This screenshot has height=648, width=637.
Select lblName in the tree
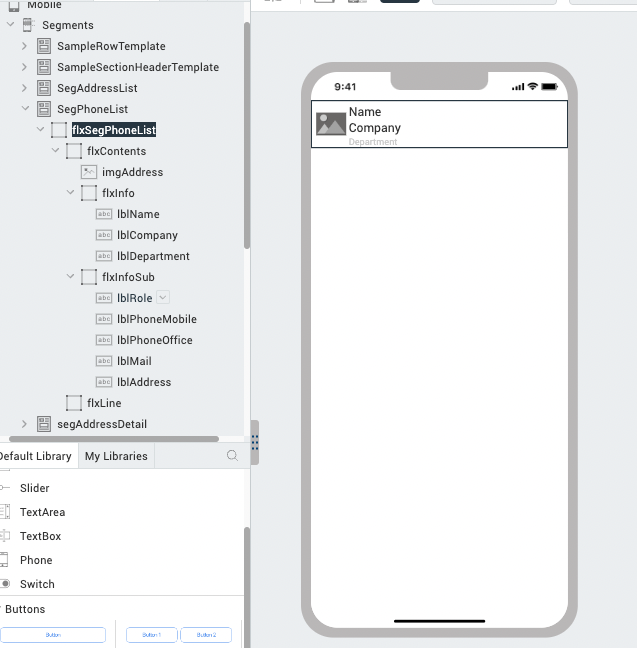pyautogui.click(x=138, y=214)
